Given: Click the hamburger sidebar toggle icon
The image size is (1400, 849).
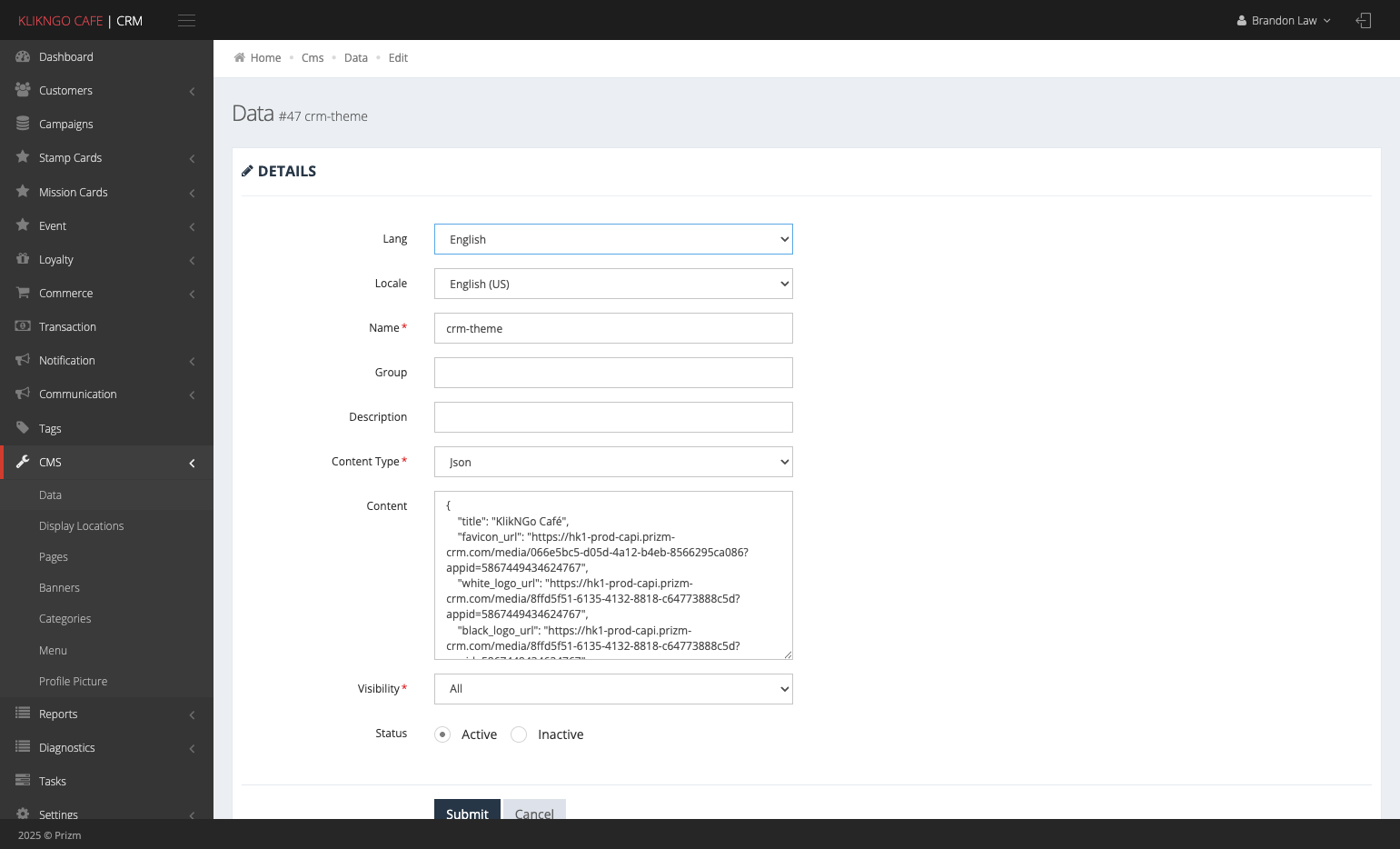Looking at the screenshot, I should [186, 21].
